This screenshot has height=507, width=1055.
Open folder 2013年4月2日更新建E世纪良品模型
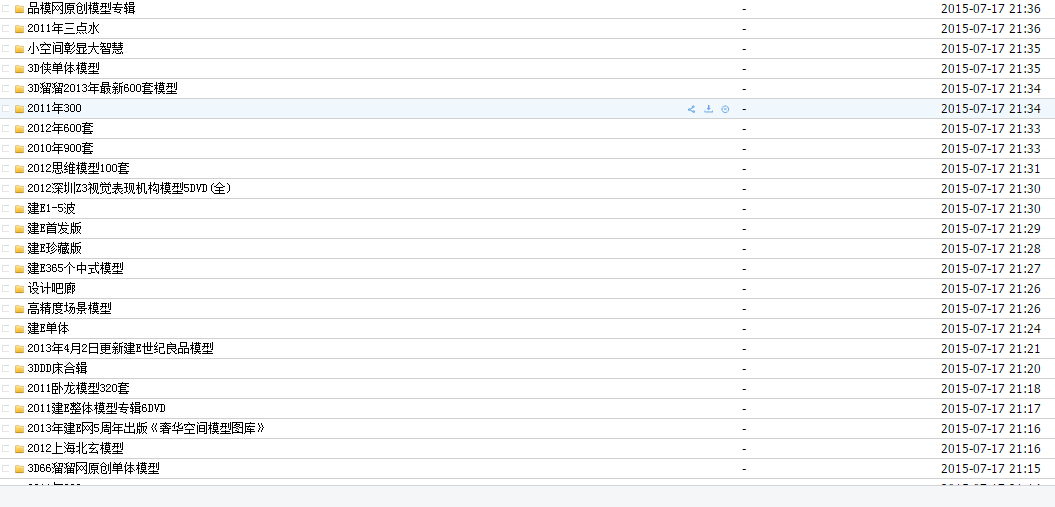tap(120, 349)
